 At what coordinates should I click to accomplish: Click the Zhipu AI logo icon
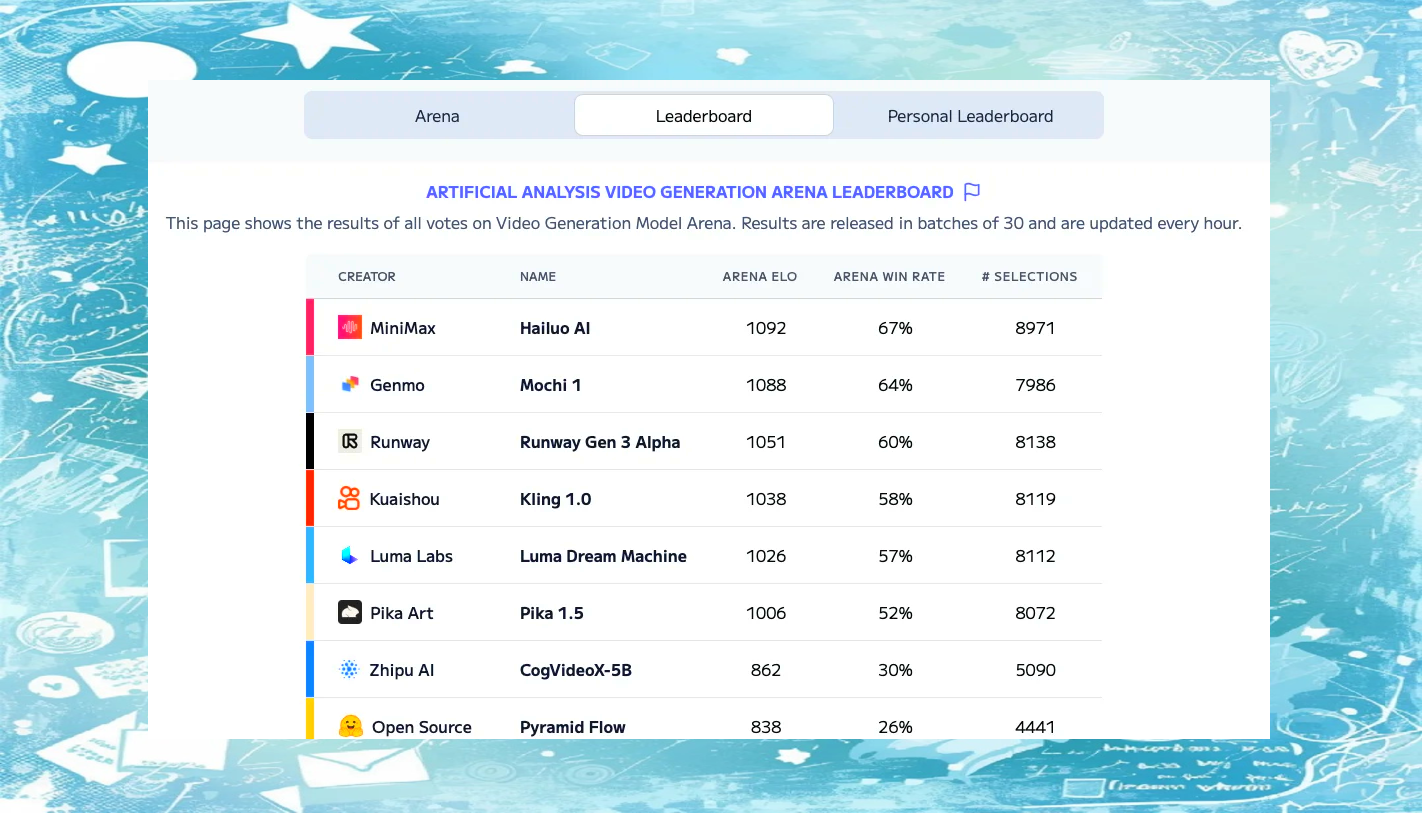(x=349, y=669)
